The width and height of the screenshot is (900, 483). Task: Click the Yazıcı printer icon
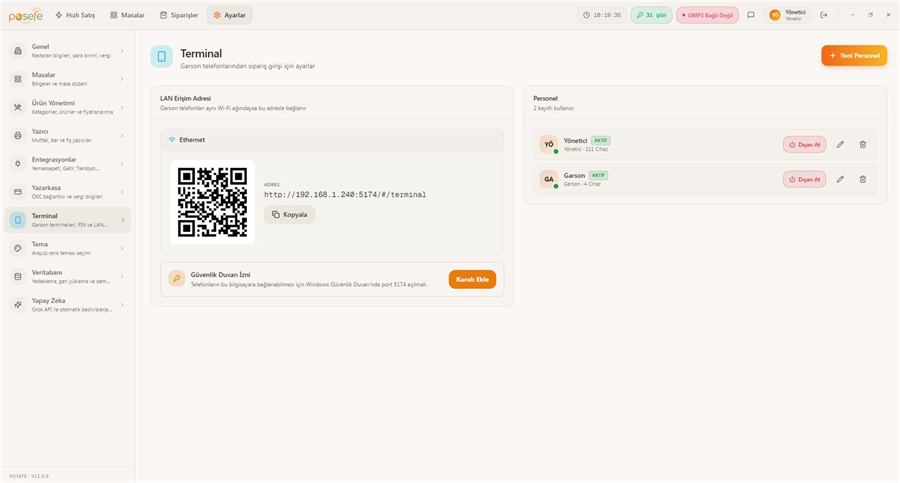pos(18,136)
